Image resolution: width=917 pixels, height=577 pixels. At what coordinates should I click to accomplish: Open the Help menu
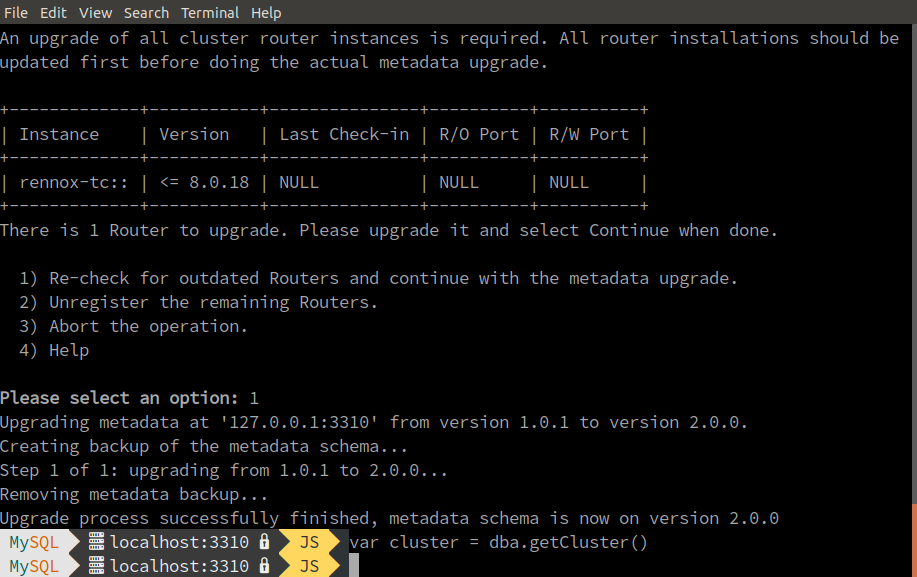point(266,12)
